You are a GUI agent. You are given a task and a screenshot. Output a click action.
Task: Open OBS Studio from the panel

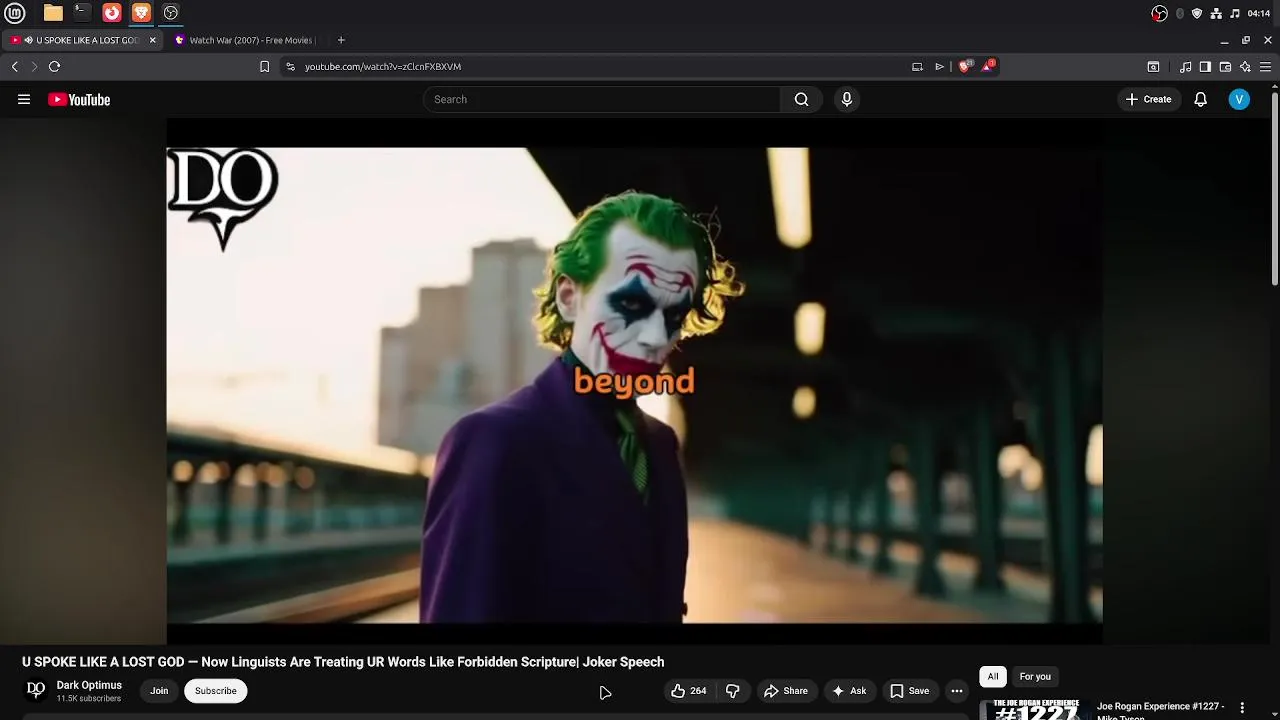click(171, 13)
